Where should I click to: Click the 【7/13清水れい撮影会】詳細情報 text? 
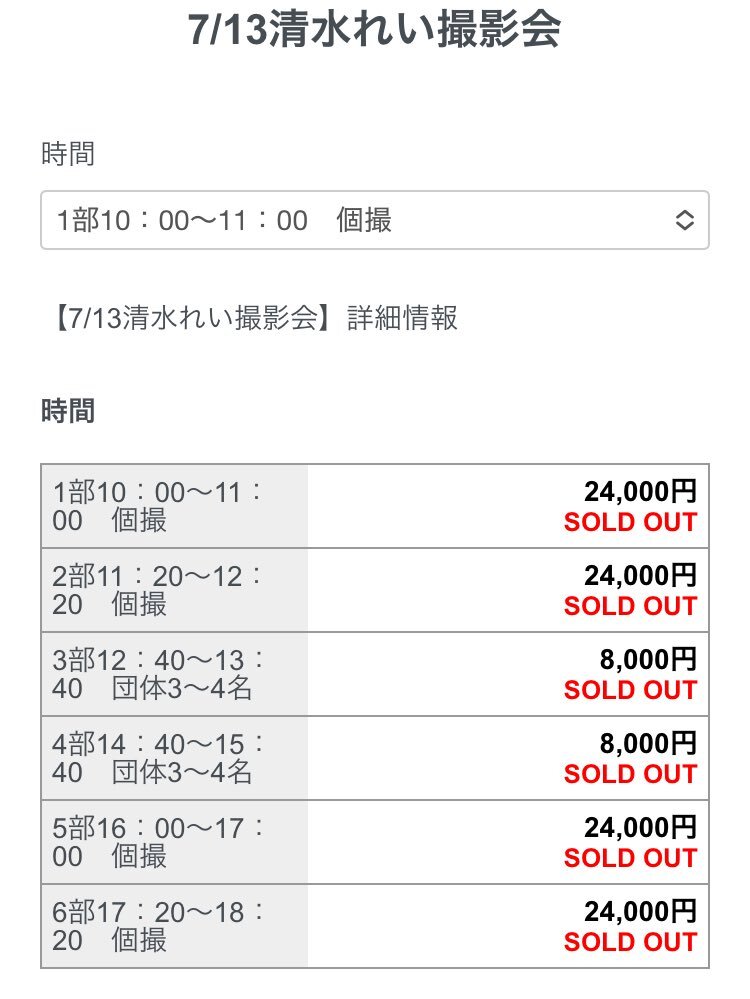pos(255,317)
